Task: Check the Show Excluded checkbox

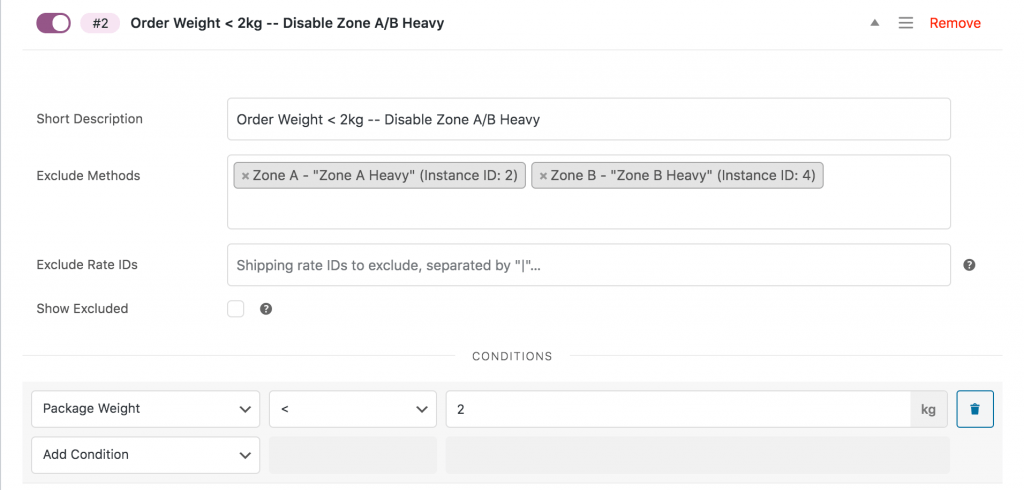Action: pyautogui.click(x=236, y=308)
